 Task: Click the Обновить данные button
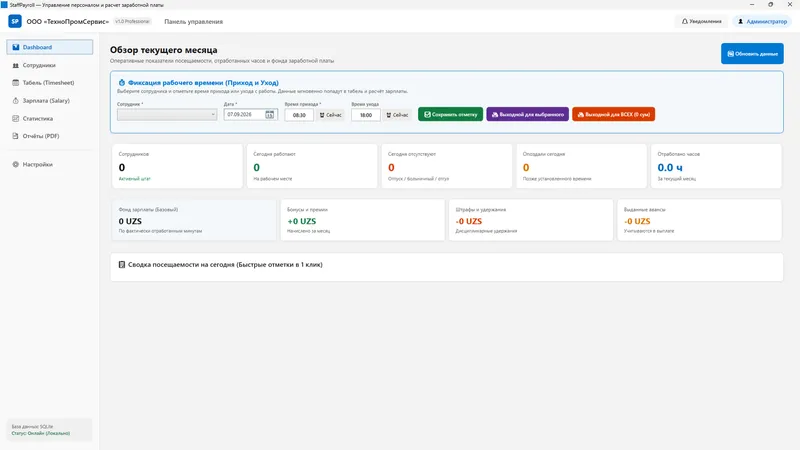coord(752,54)
